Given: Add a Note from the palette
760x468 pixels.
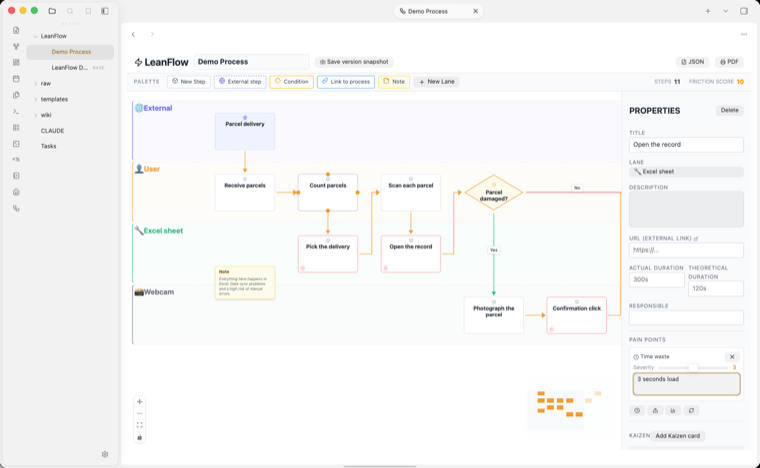Looking at the screenshot, I should coord(394,82).
